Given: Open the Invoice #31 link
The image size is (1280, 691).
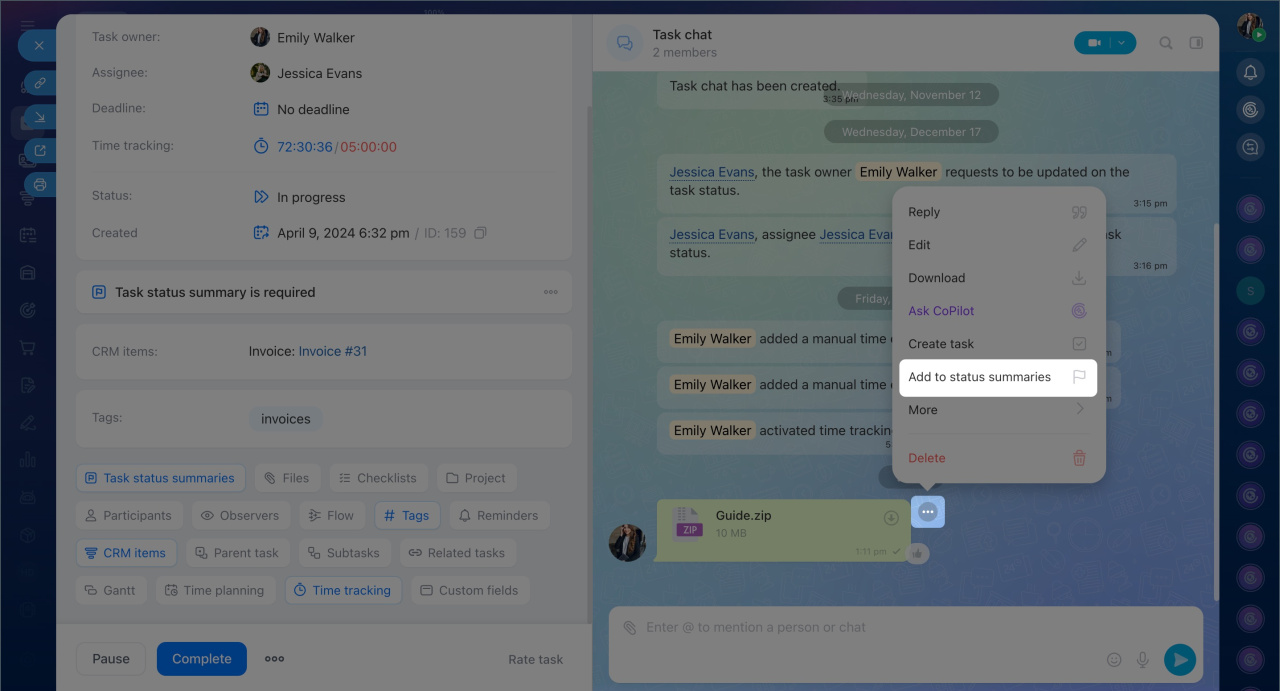Looking at the screenshot, I should 333,351.
